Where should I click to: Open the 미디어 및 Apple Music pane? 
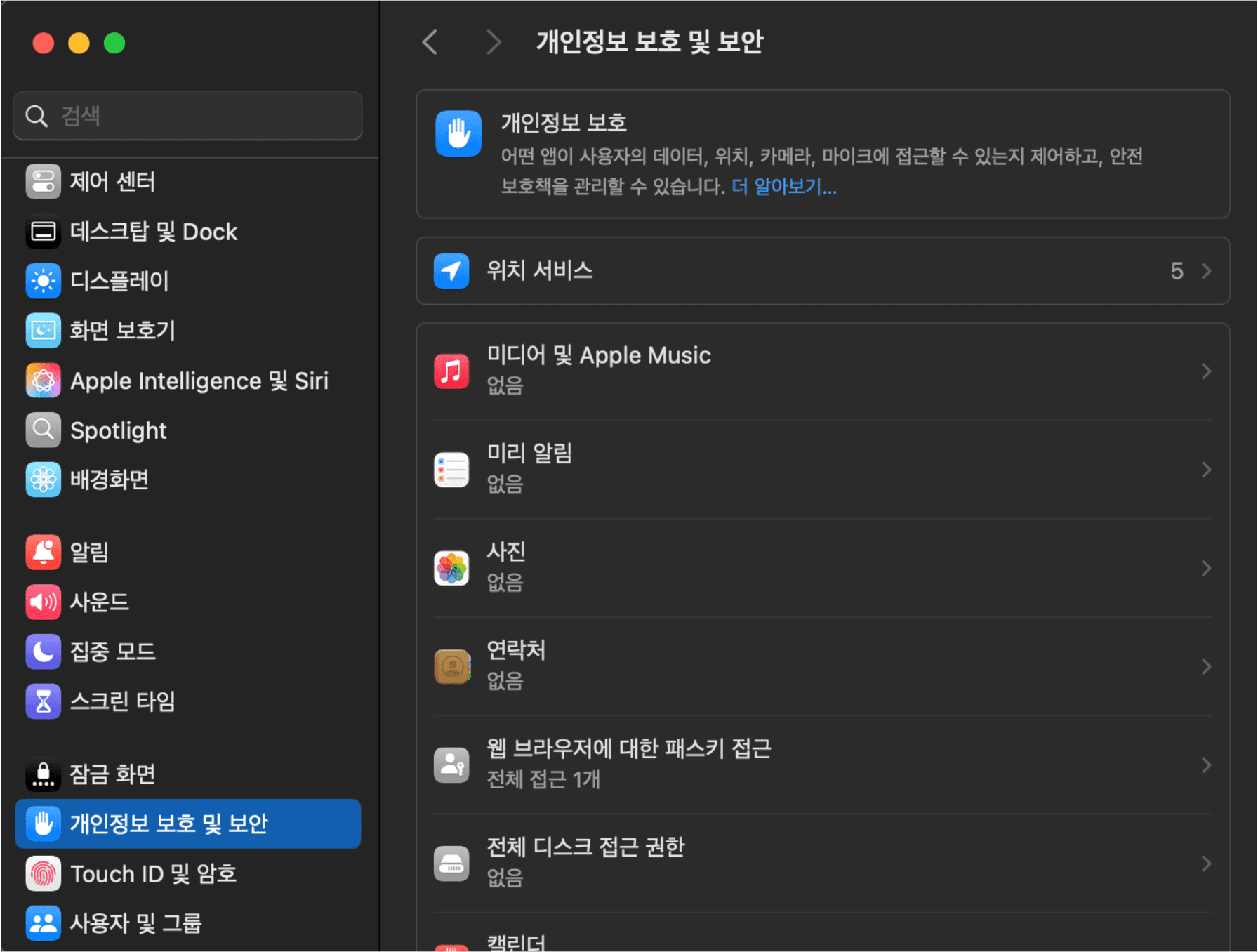772,370
